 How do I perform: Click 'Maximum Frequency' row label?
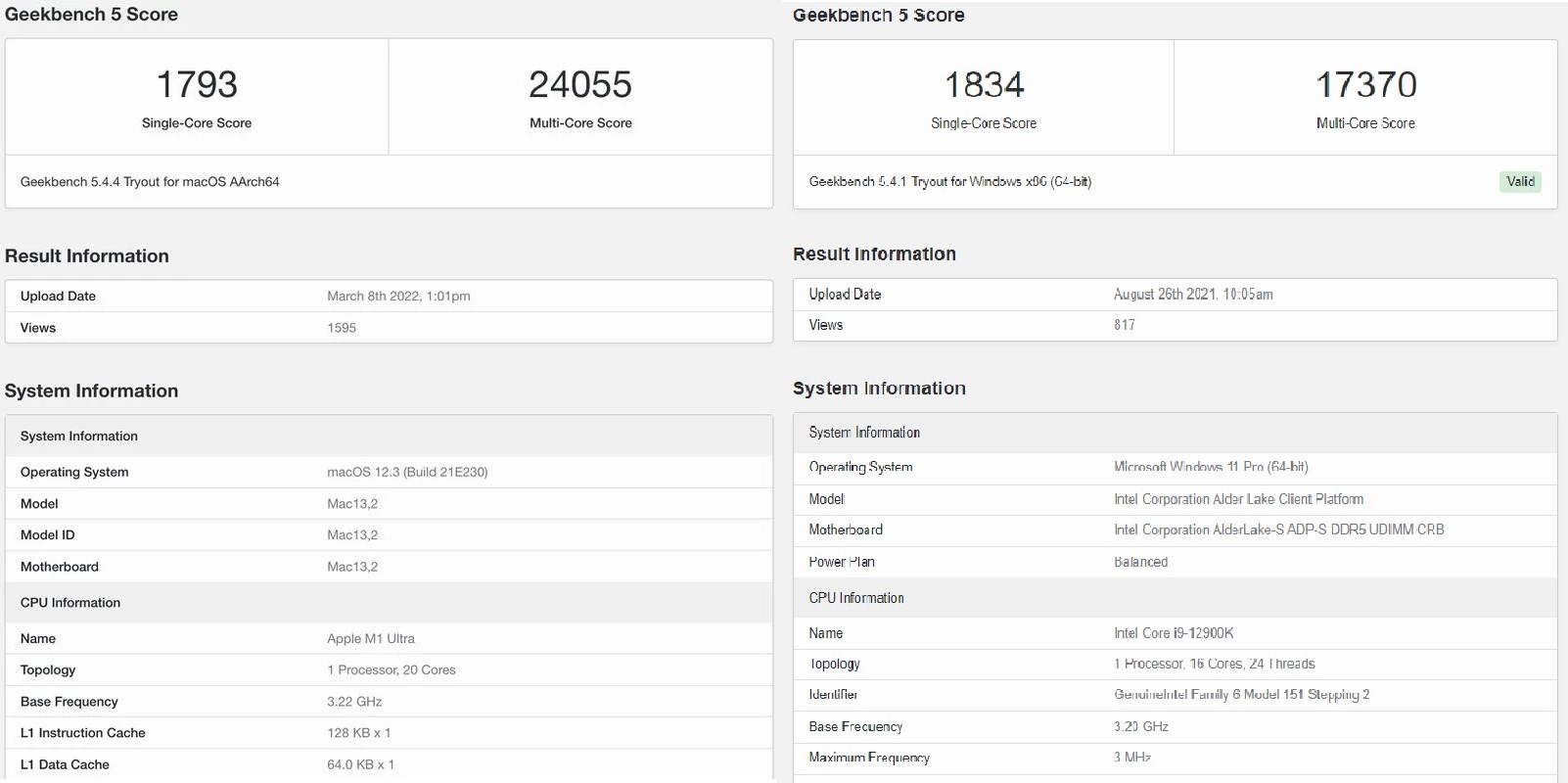tap(869, 758)
